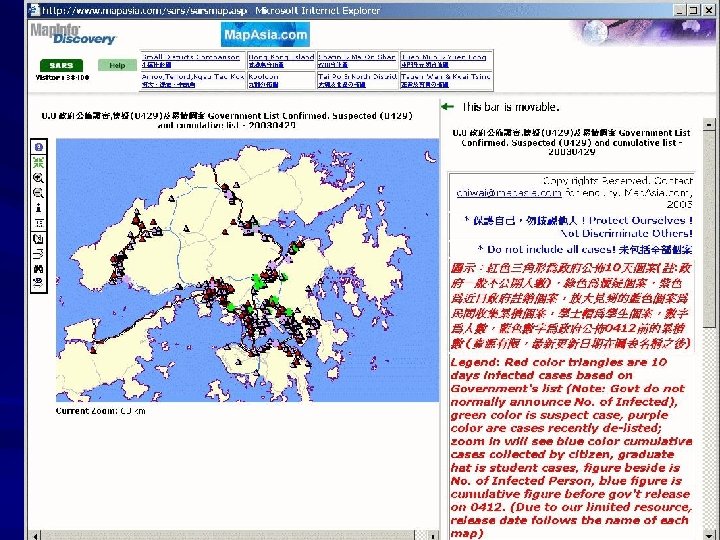Open the legend list icon in map toolbar
The image size is (720, 540).
39,223
